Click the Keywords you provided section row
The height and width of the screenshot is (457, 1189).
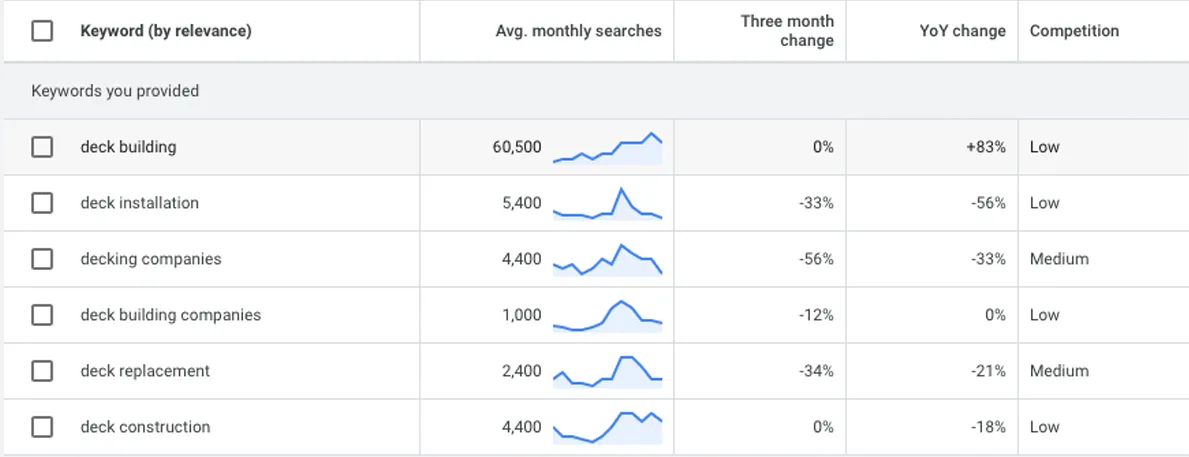click(115, 91)
